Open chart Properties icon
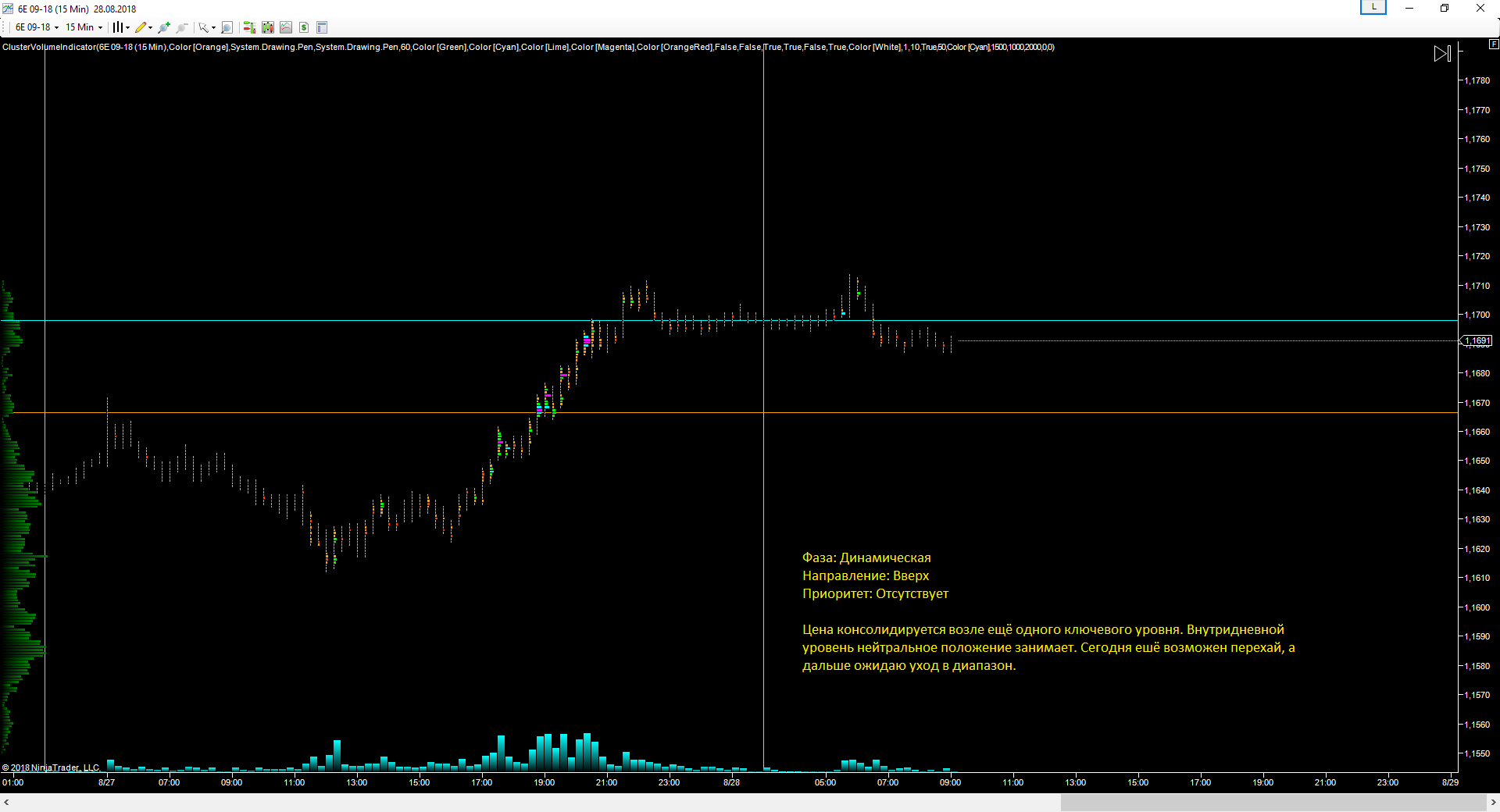Viewport: 1500px width, 812px height. (322, 27)
